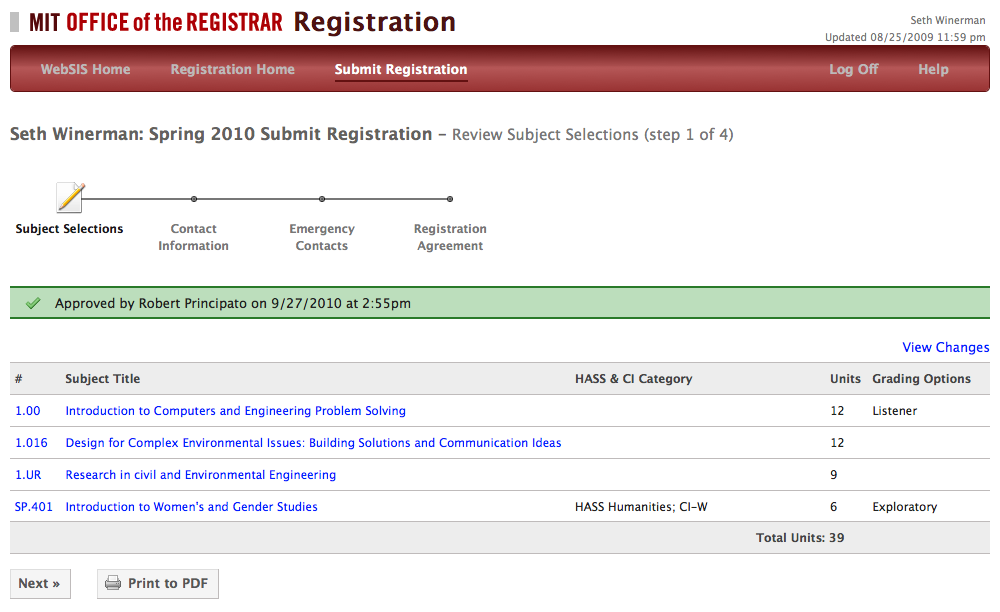Click course number 1.016 link
The height and width of the screenshot is (612, 1000).
pos(31,443)
